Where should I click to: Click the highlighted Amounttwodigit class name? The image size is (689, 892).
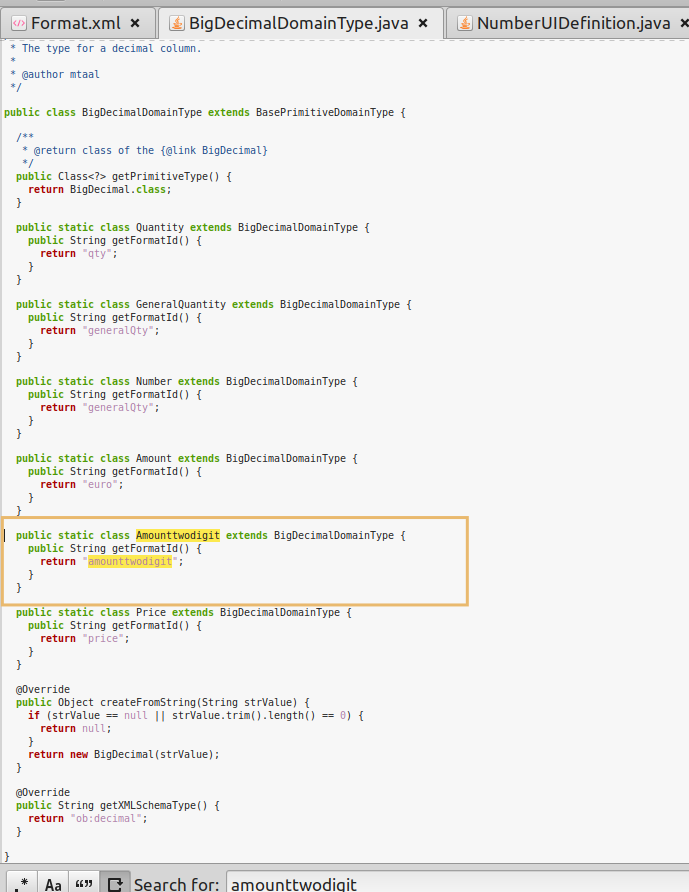coord(177,535)
